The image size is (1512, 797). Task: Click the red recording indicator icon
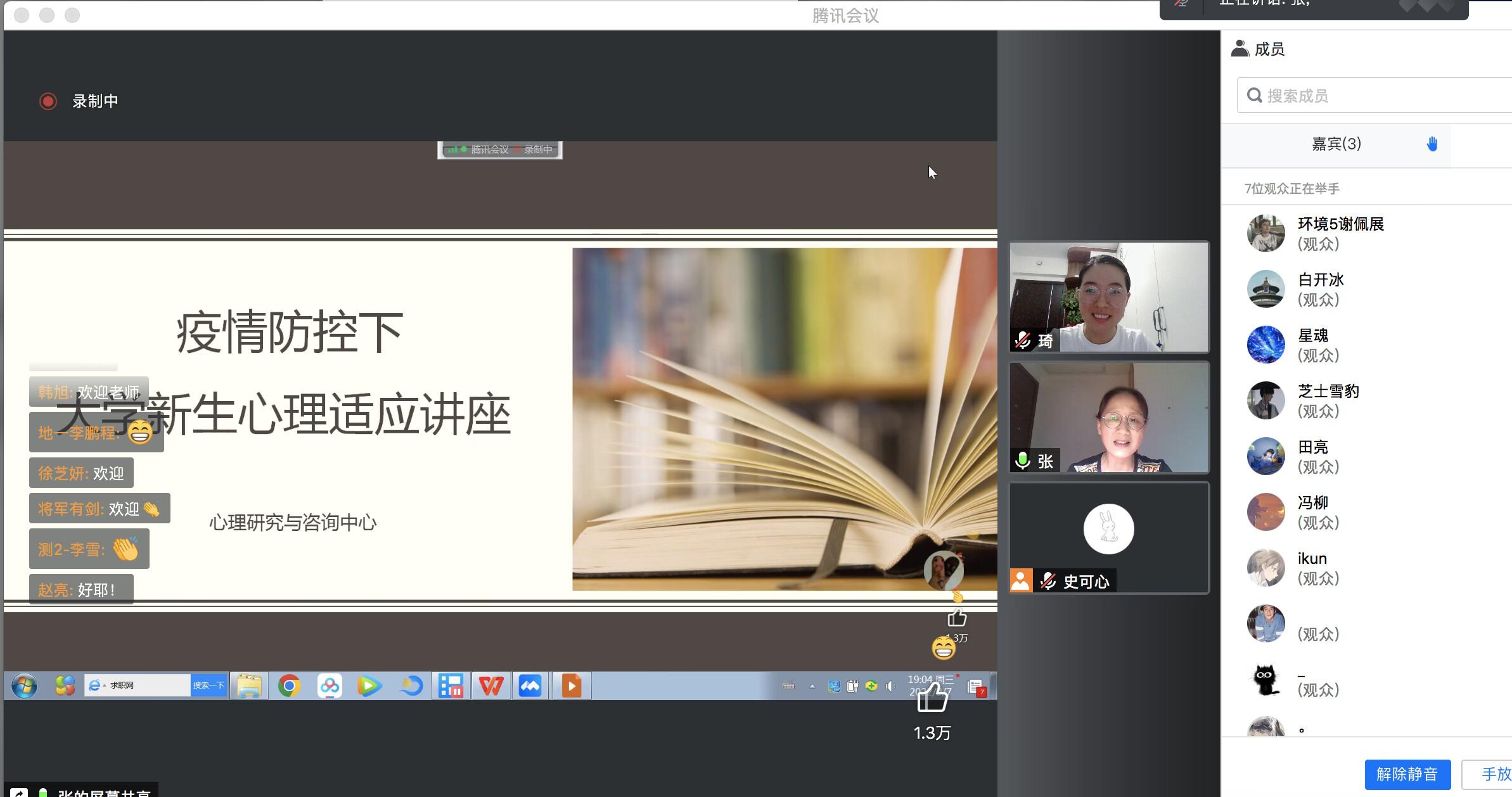click(x=48, y=101)
